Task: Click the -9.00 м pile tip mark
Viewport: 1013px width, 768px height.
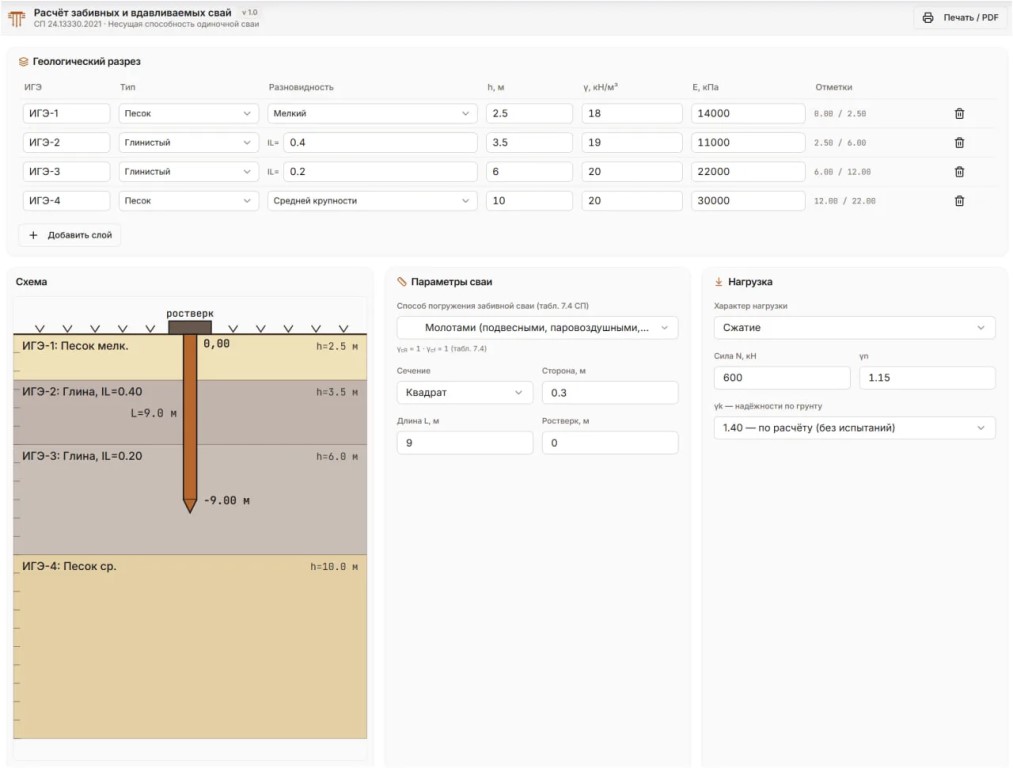Action: pos(227,501)
